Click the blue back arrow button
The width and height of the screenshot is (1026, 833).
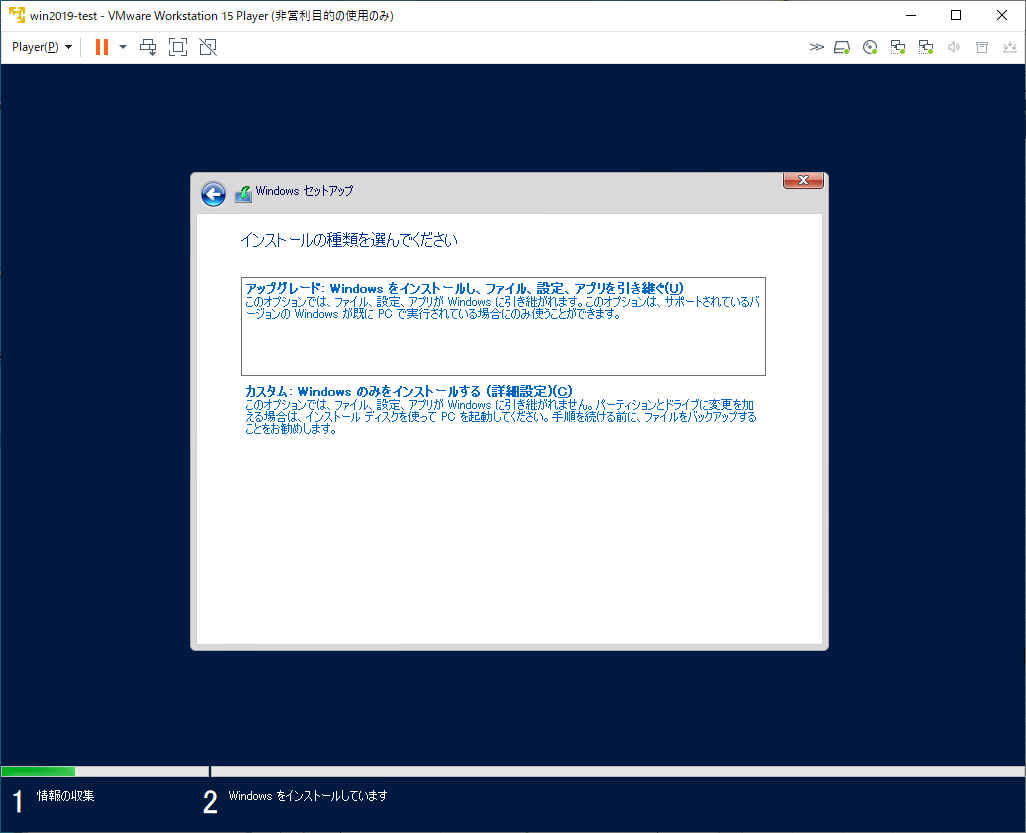(x=213, y=194)
